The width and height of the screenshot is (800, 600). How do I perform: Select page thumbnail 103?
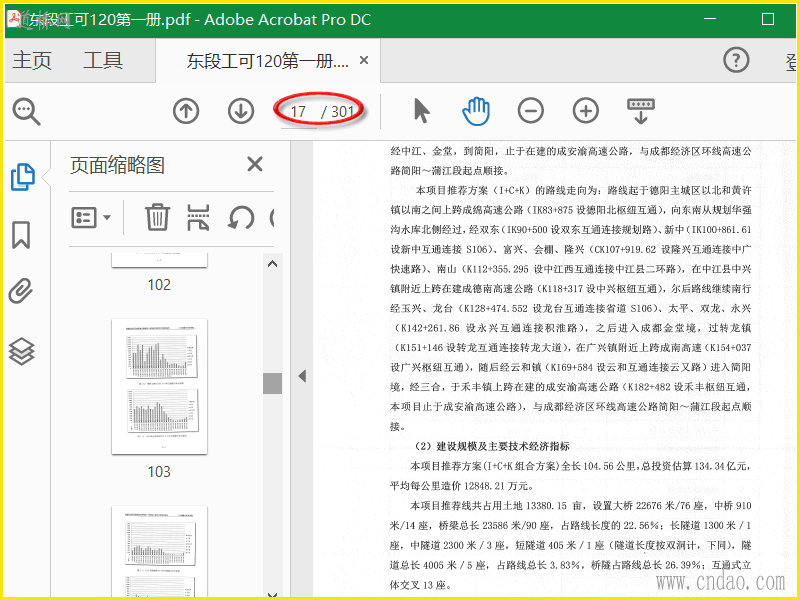pos(159,387)
